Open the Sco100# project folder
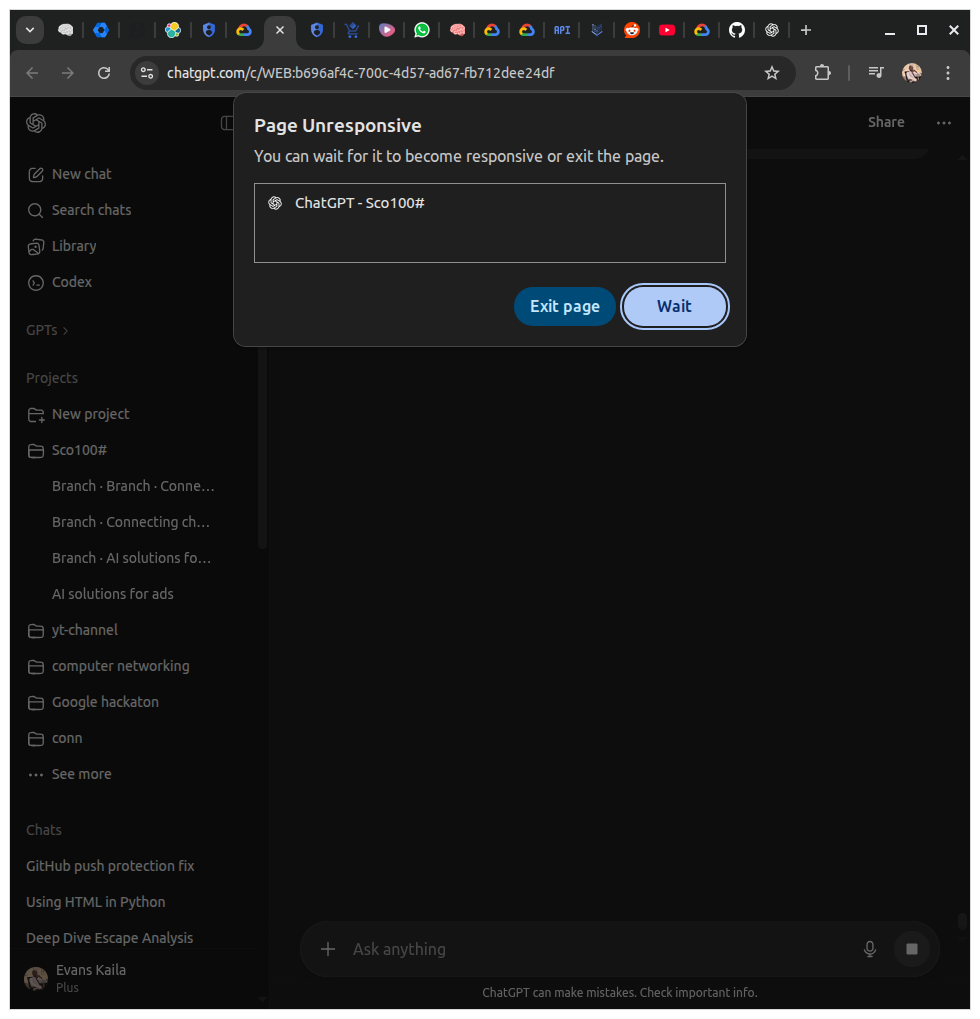Viewport: 980px width, 1019px height. [x=68, y=450]
